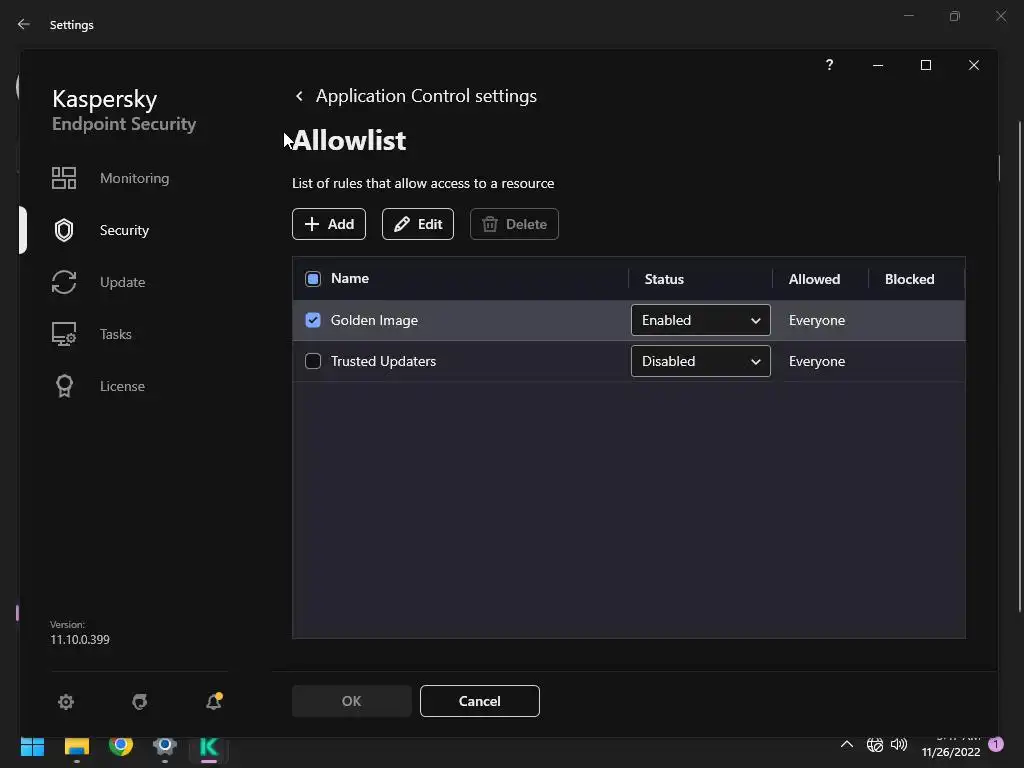Viewport: 1024px width, 768px height.
Task: Click the taskbar date 11/26/2022
Action: coord(951,752)
